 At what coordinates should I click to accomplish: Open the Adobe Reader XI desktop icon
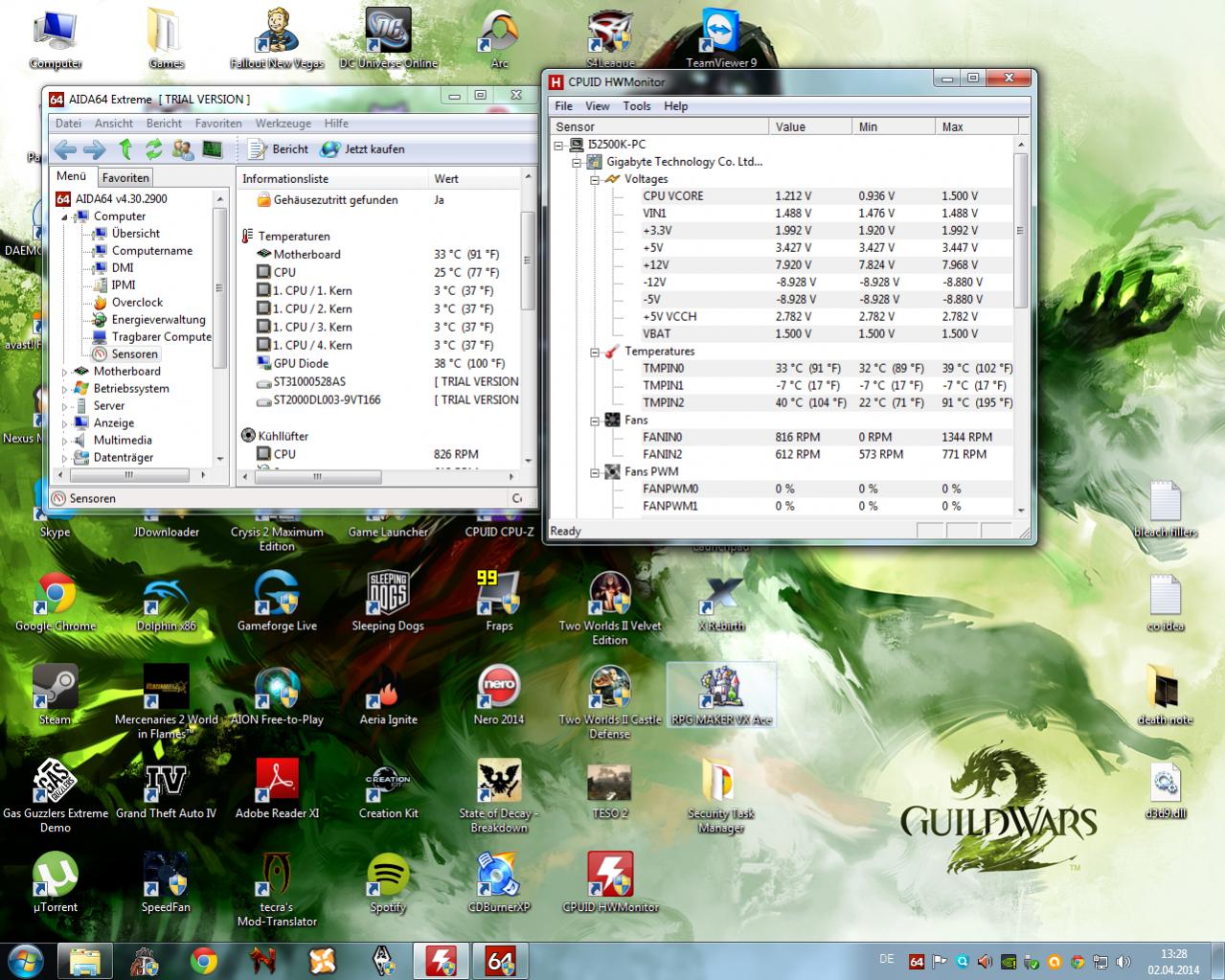(x=277, y=789)
